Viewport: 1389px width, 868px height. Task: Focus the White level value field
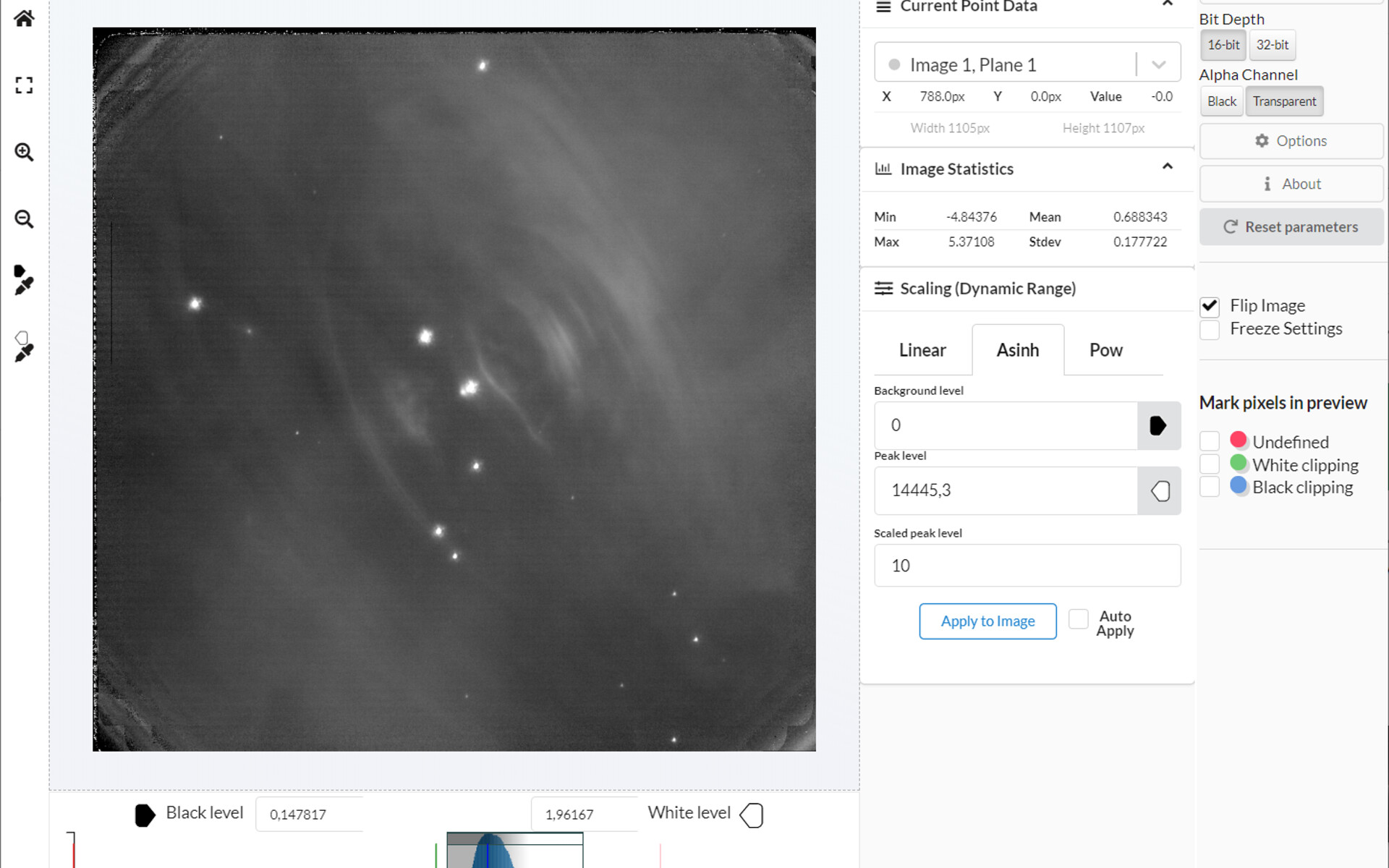tap(585, 814)
